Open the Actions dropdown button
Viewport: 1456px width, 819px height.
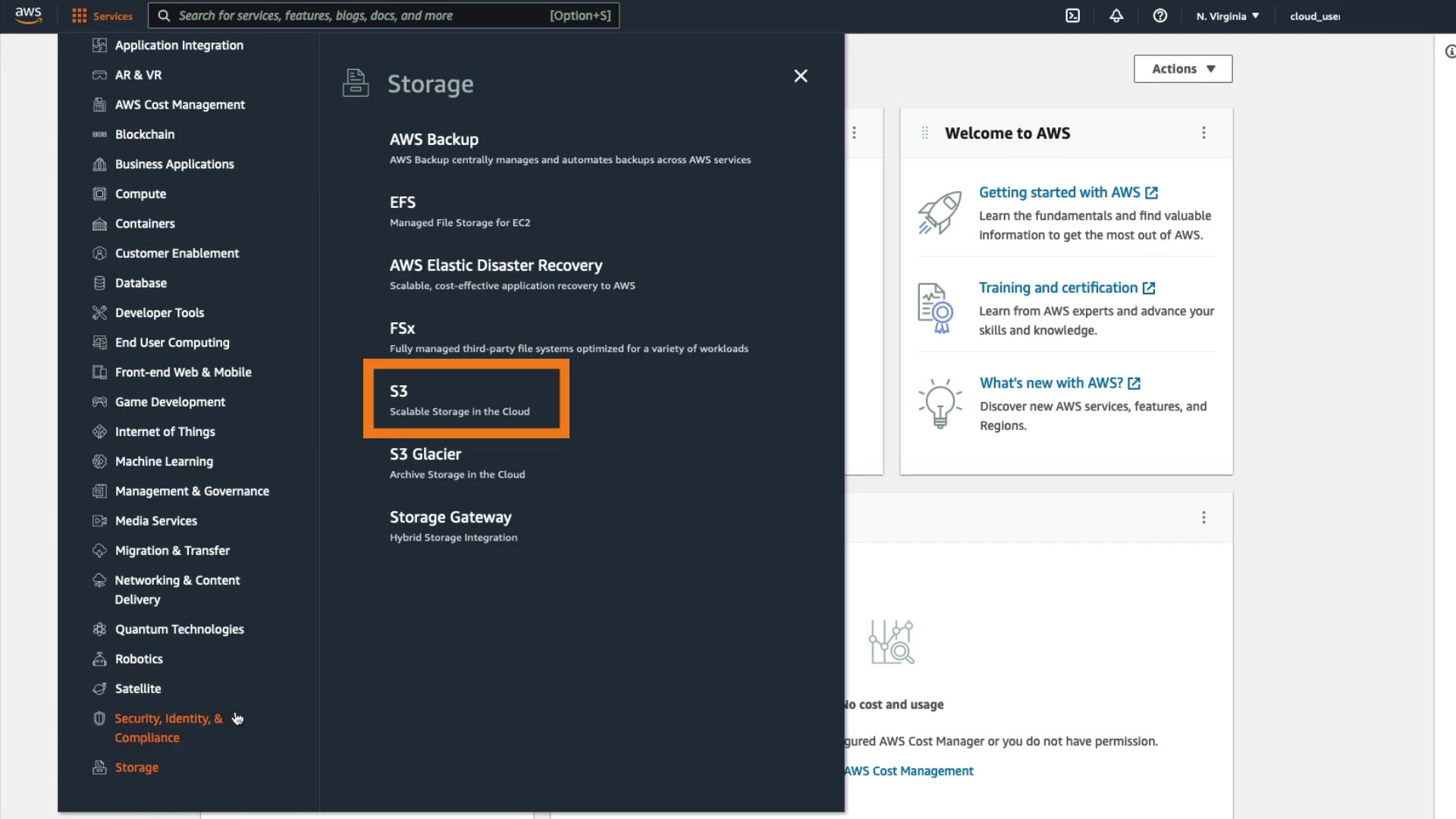1182,69
